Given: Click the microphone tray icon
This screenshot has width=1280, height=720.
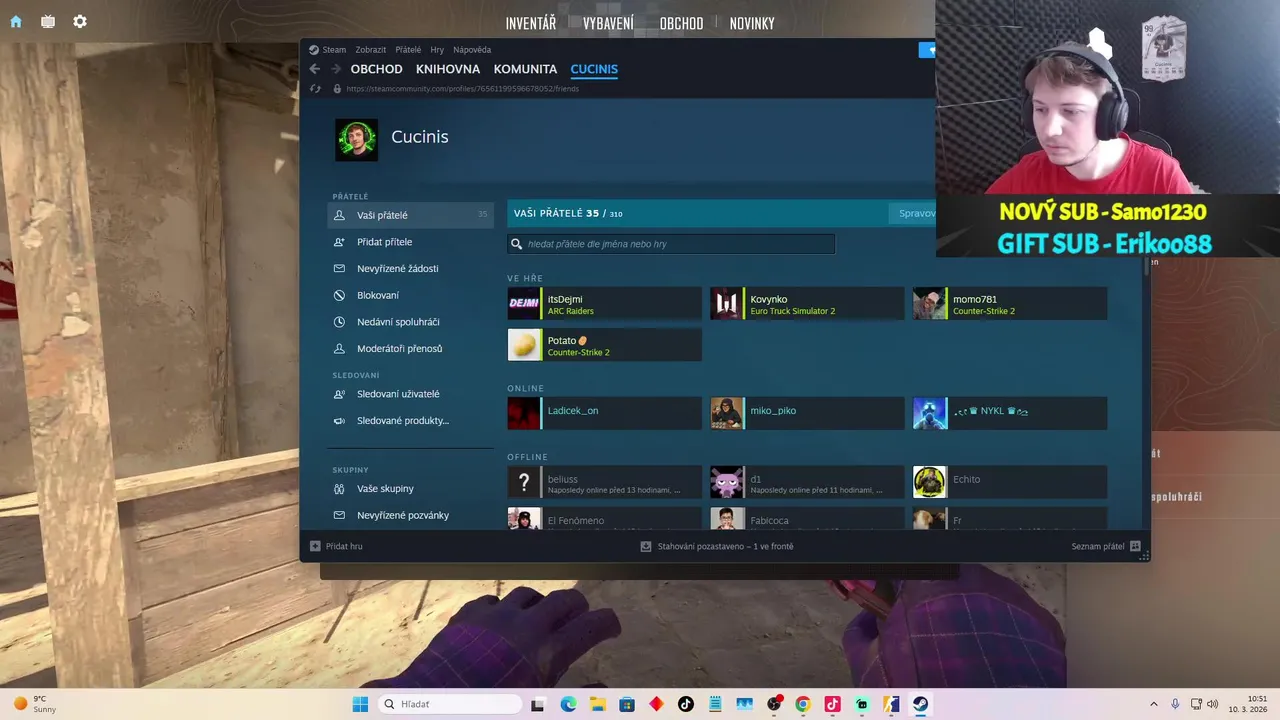Looking at the screenshot, I should point(1175,704).
